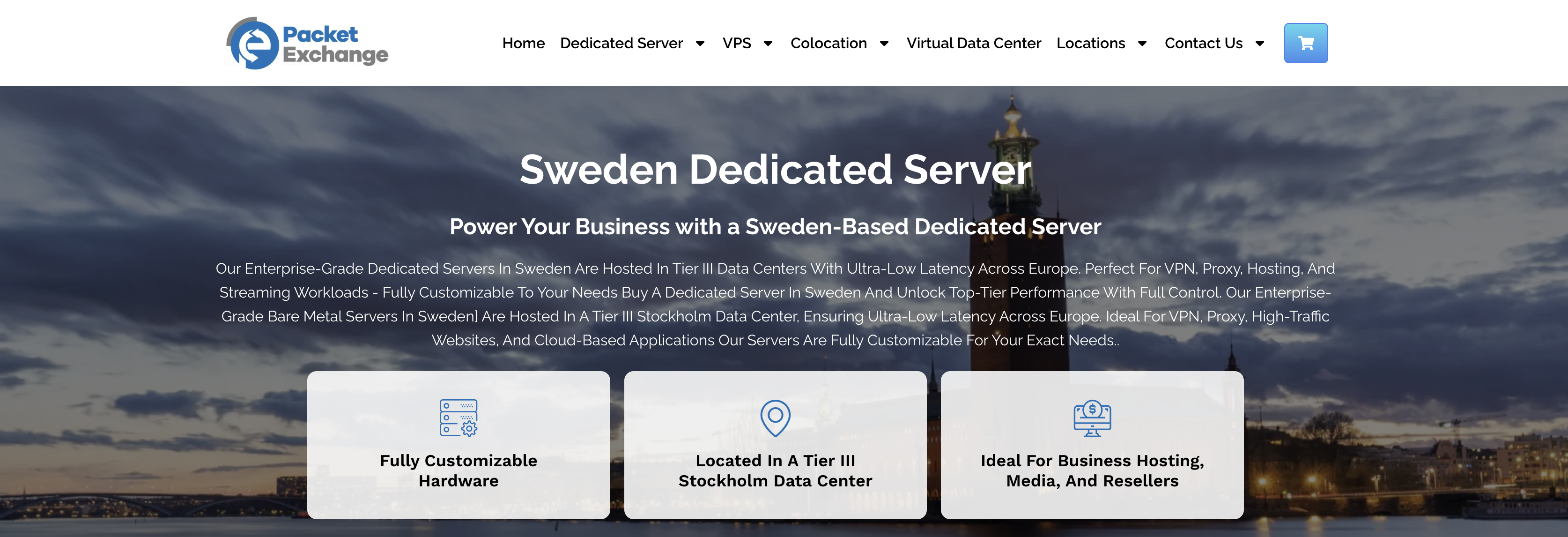Viewport: 1568px width, 537px height.
Task: Open the VPS menu item
Action: pos(737,43)
